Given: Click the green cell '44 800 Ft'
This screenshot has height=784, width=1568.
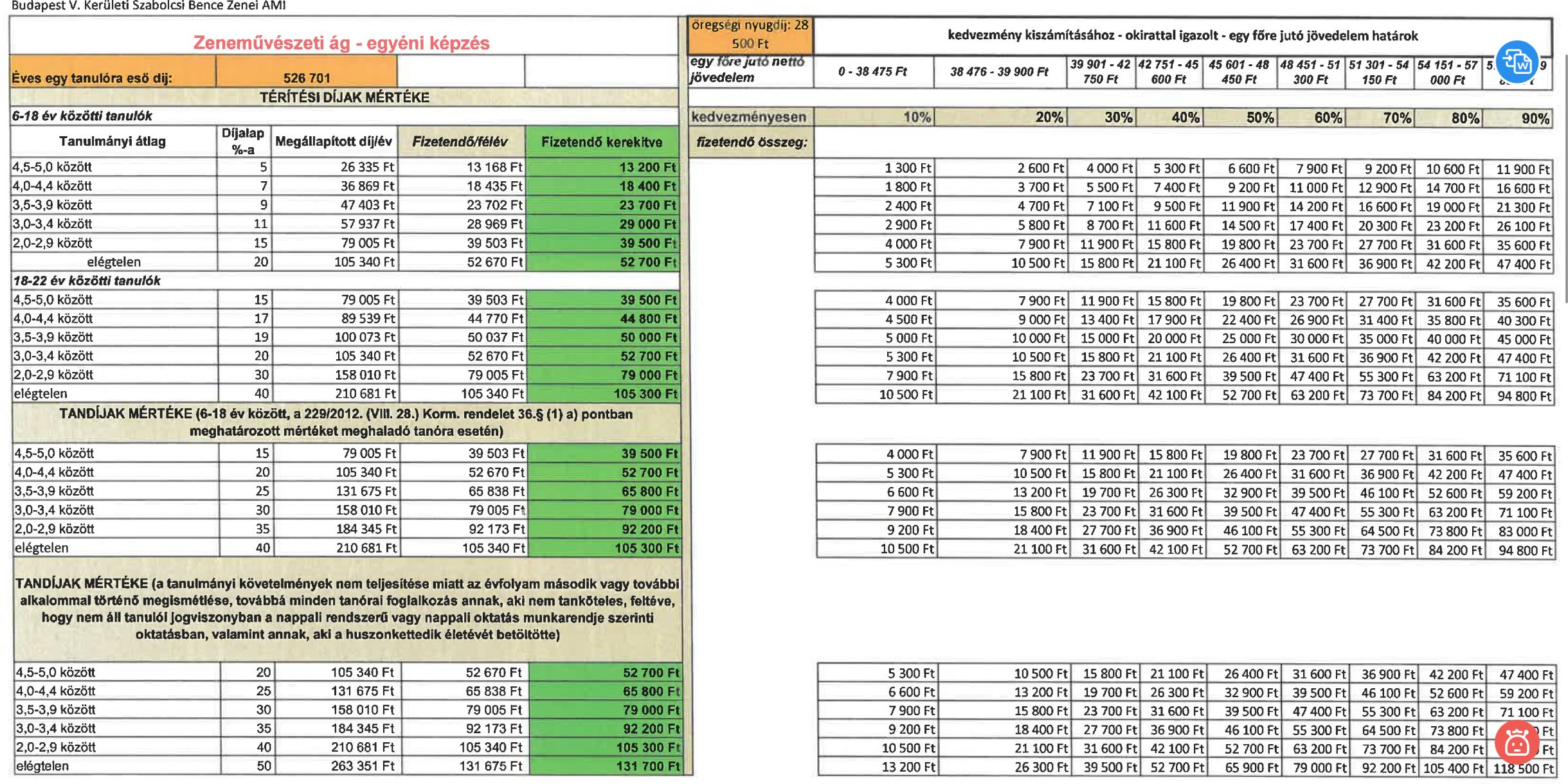Looking at the screenshot, I should click(x=604, y=319).
